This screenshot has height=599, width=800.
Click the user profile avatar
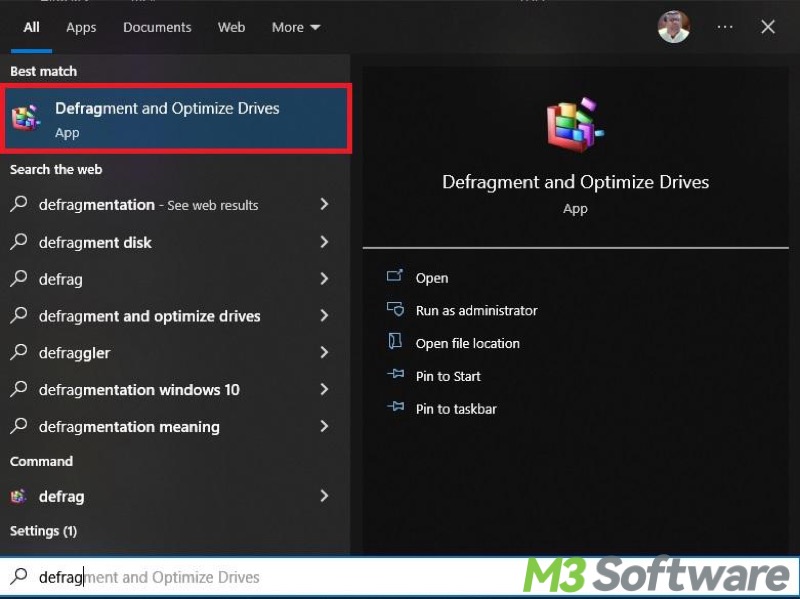coord(674,27)
